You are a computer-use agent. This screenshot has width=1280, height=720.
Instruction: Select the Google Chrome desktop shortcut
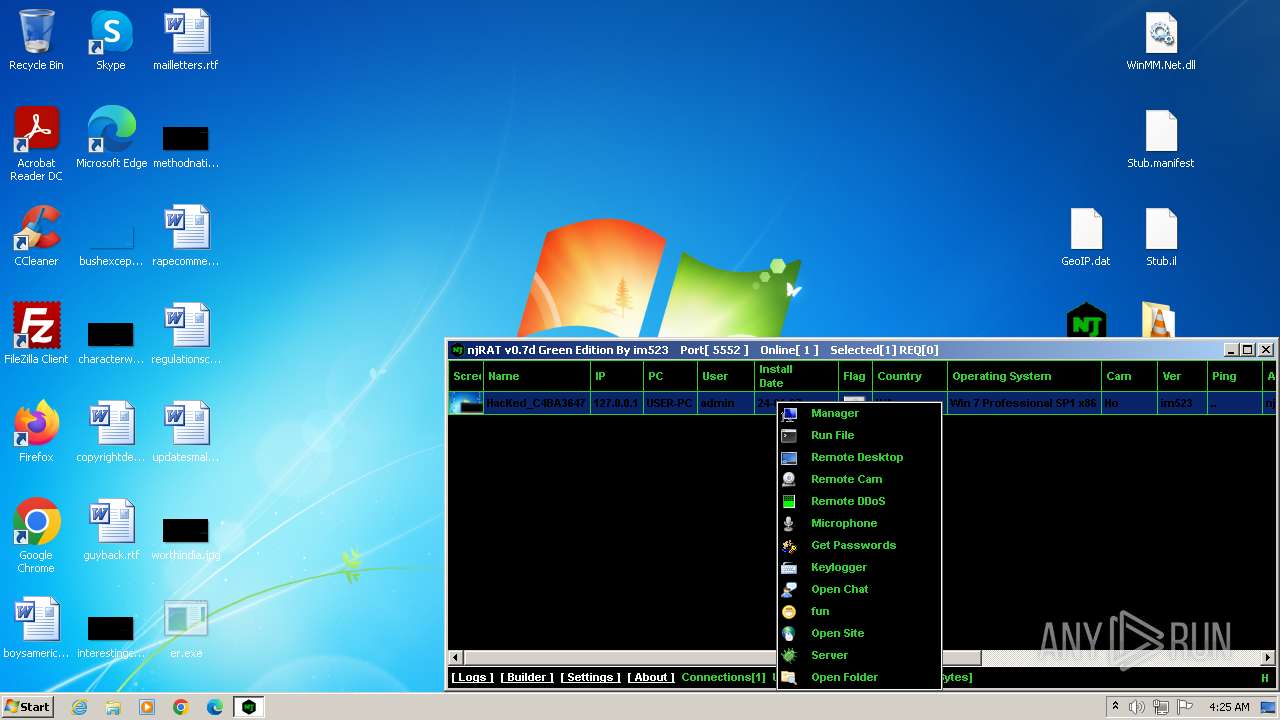pos(36,537)
